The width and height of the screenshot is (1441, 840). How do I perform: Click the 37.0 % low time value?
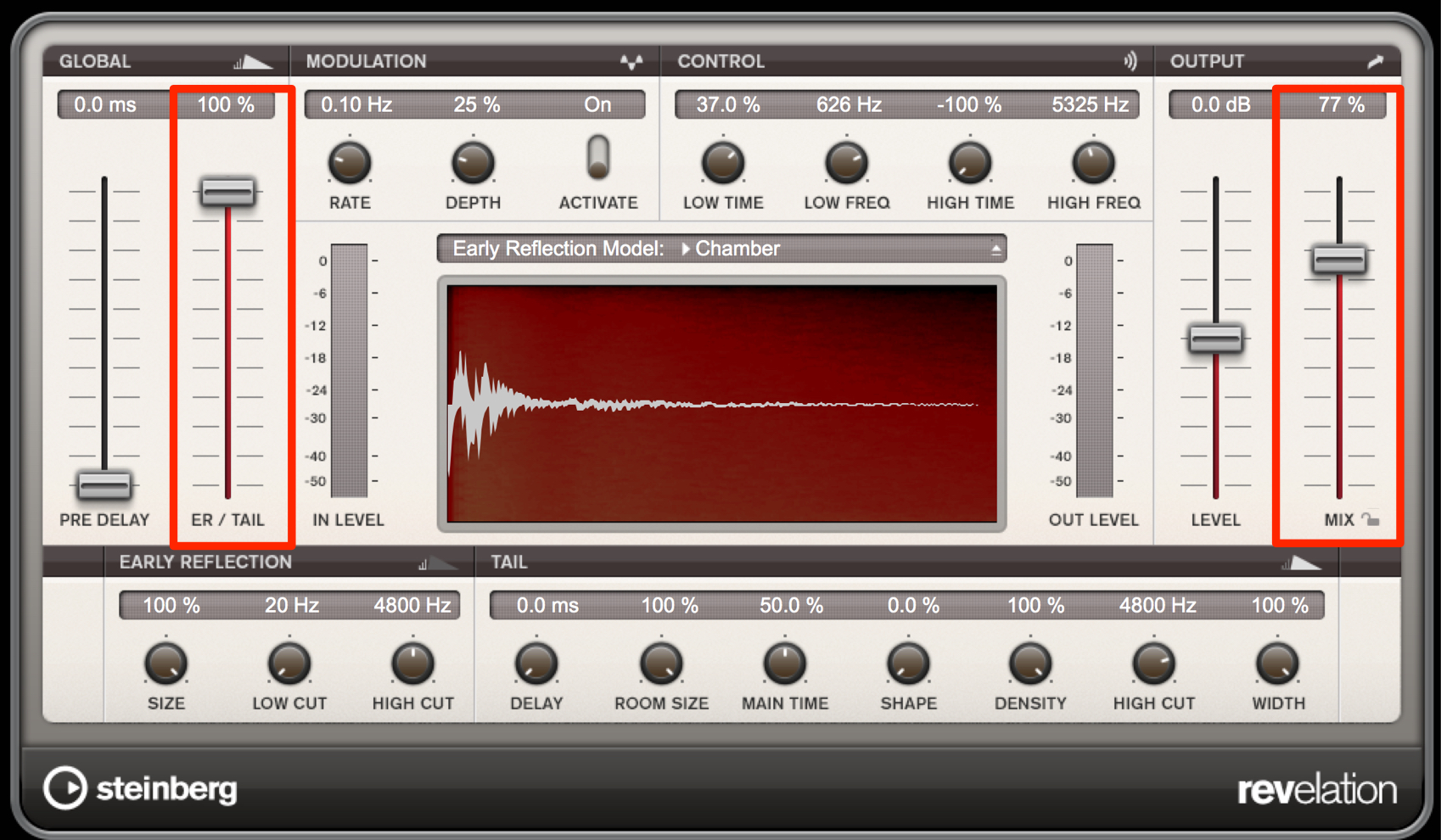728,104
